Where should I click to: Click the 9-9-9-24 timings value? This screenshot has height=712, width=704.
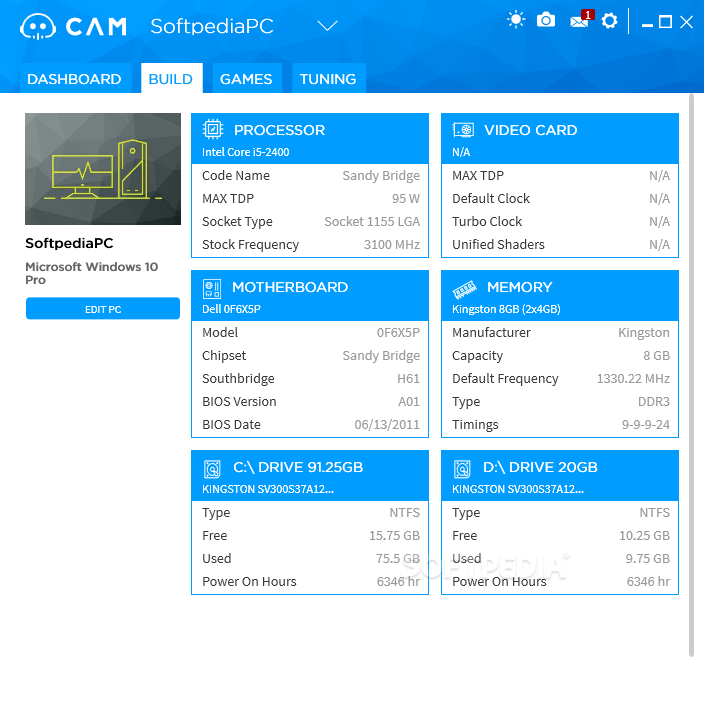coord(645,425)
